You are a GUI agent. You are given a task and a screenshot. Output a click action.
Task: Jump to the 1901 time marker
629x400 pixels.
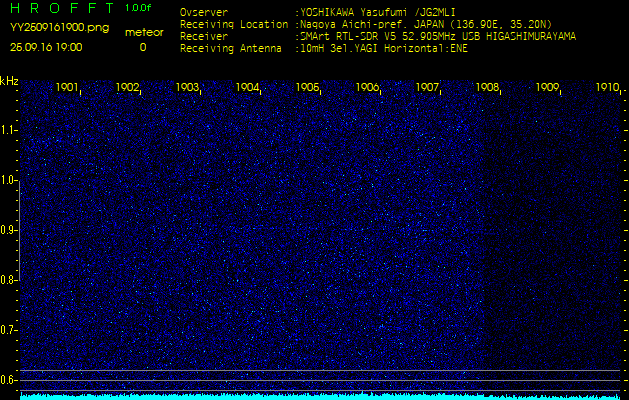tap(68, 88)
